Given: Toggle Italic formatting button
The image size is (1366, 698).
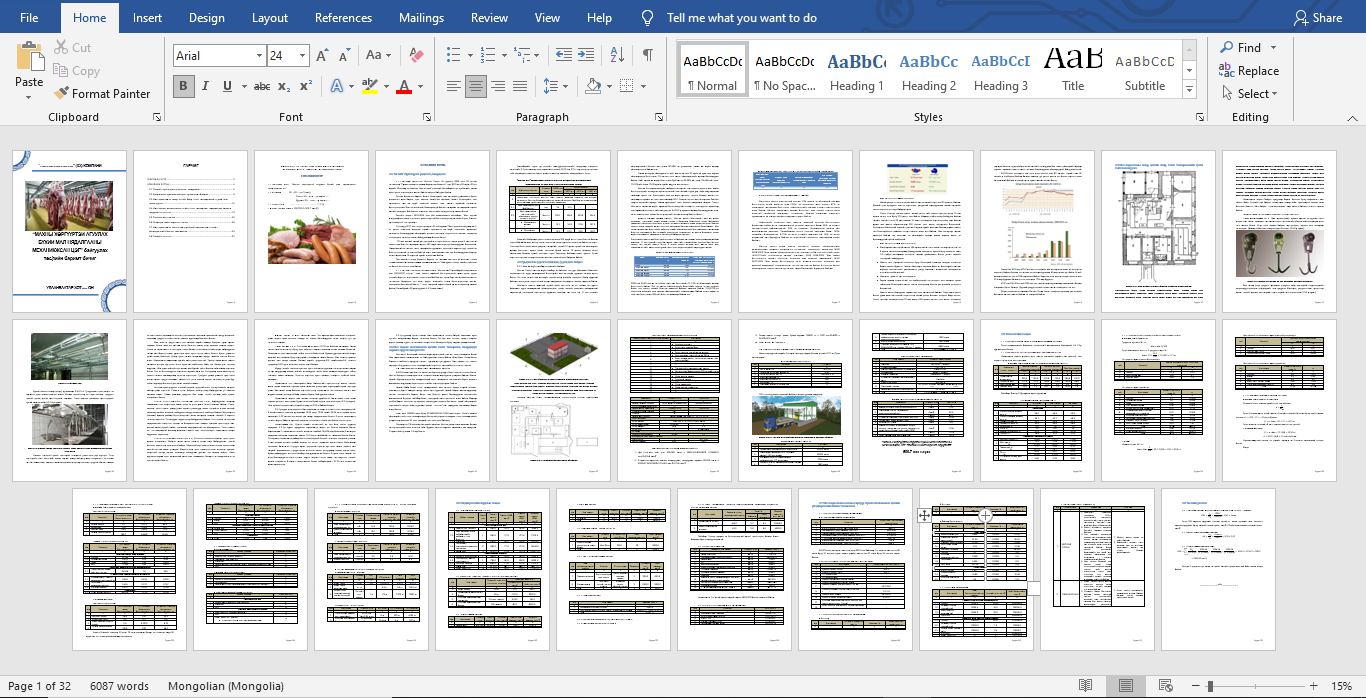Looking at the screenshot, I should click(206, 87).
